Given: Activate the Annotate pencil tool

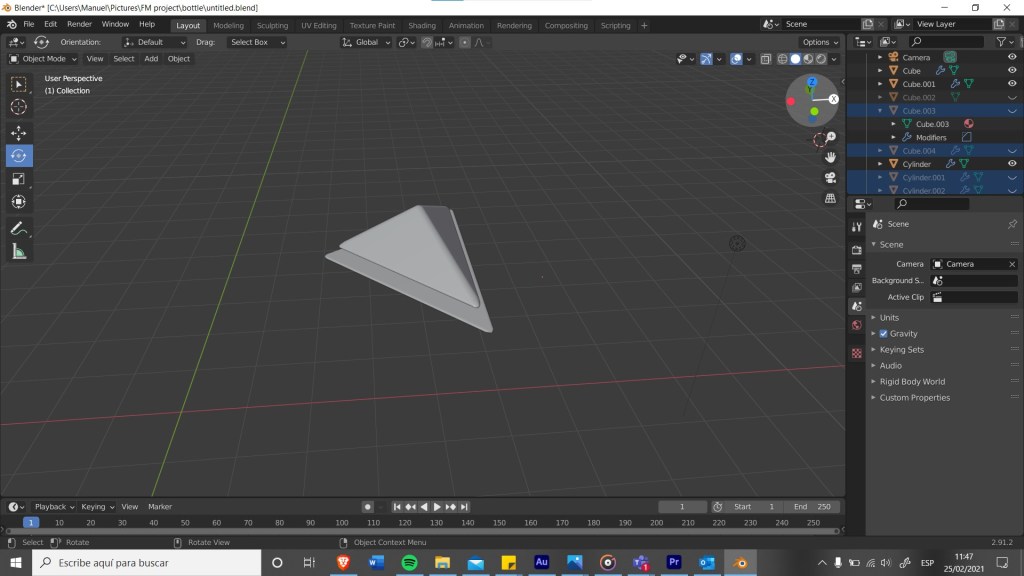Looking at the screenshot, I should 18,228.
